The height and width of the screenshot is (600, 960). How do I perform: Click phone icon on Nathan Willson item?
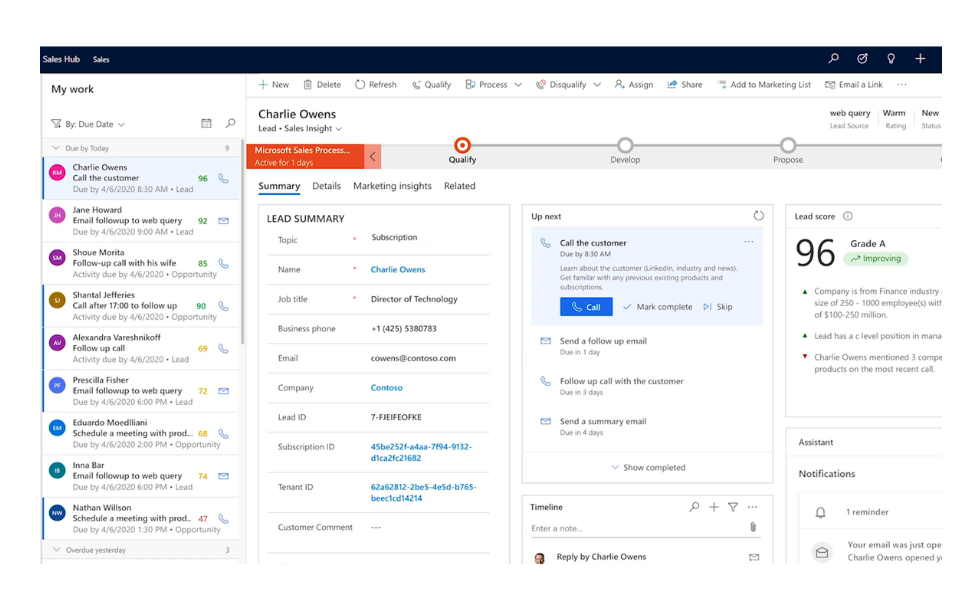[x=223, y=519]
